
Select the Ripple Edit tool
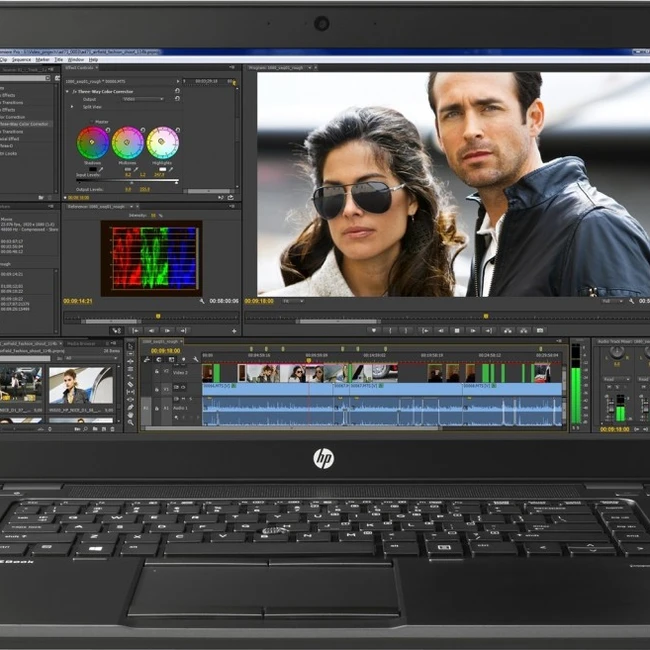131,361
